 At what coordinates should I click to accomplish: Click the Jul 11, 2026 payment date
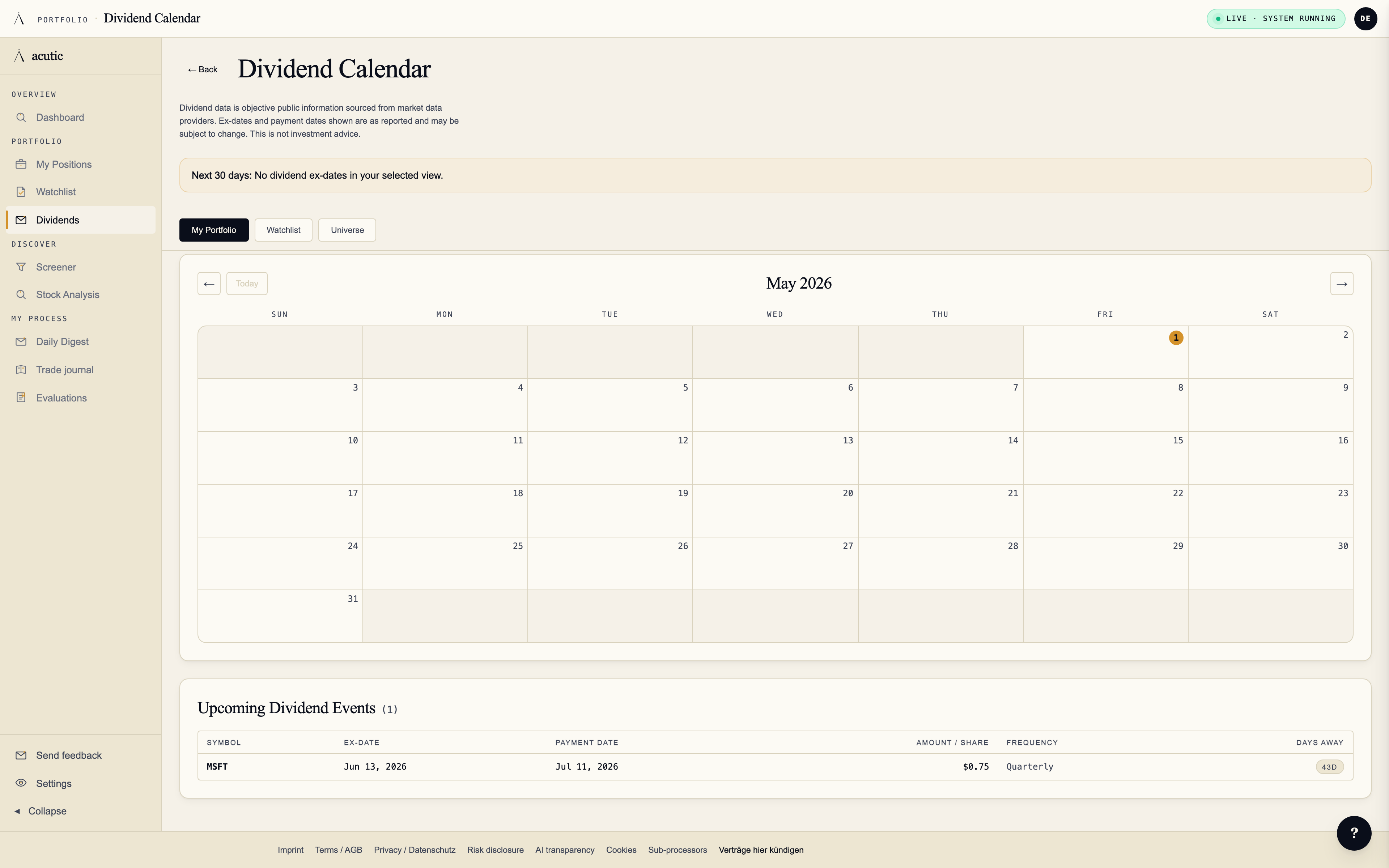coord(587,766)
